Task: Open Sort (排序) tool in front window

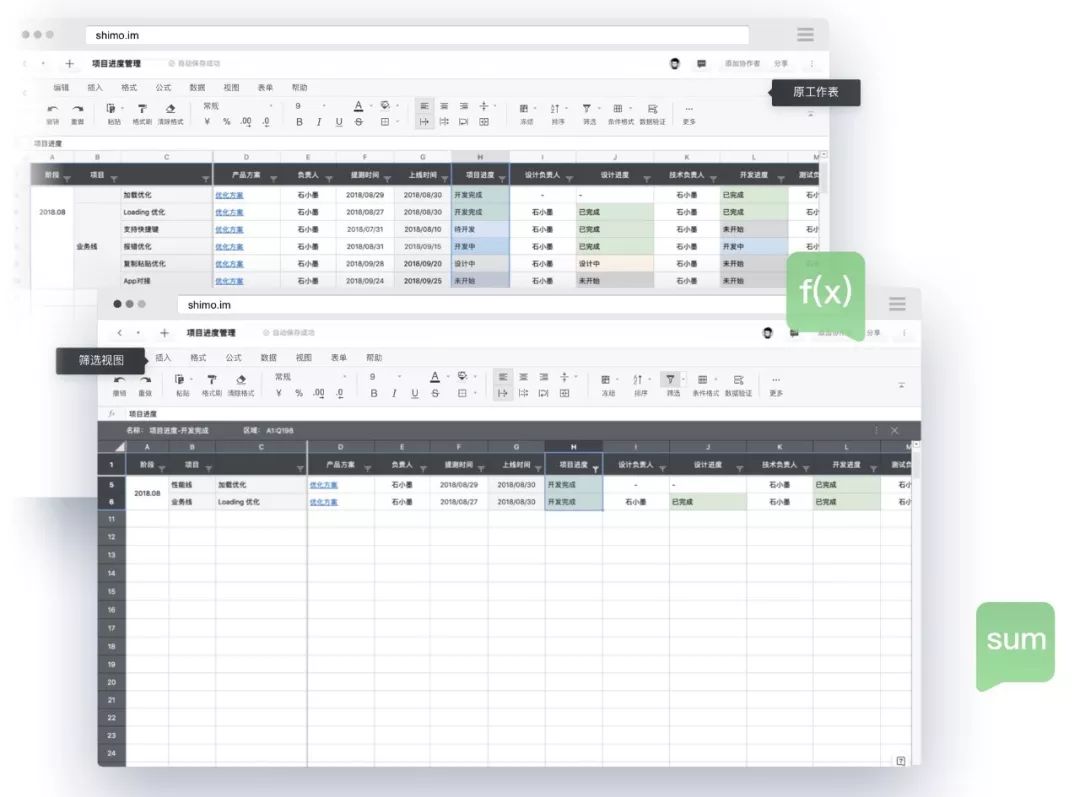Action: coord(639,379)
